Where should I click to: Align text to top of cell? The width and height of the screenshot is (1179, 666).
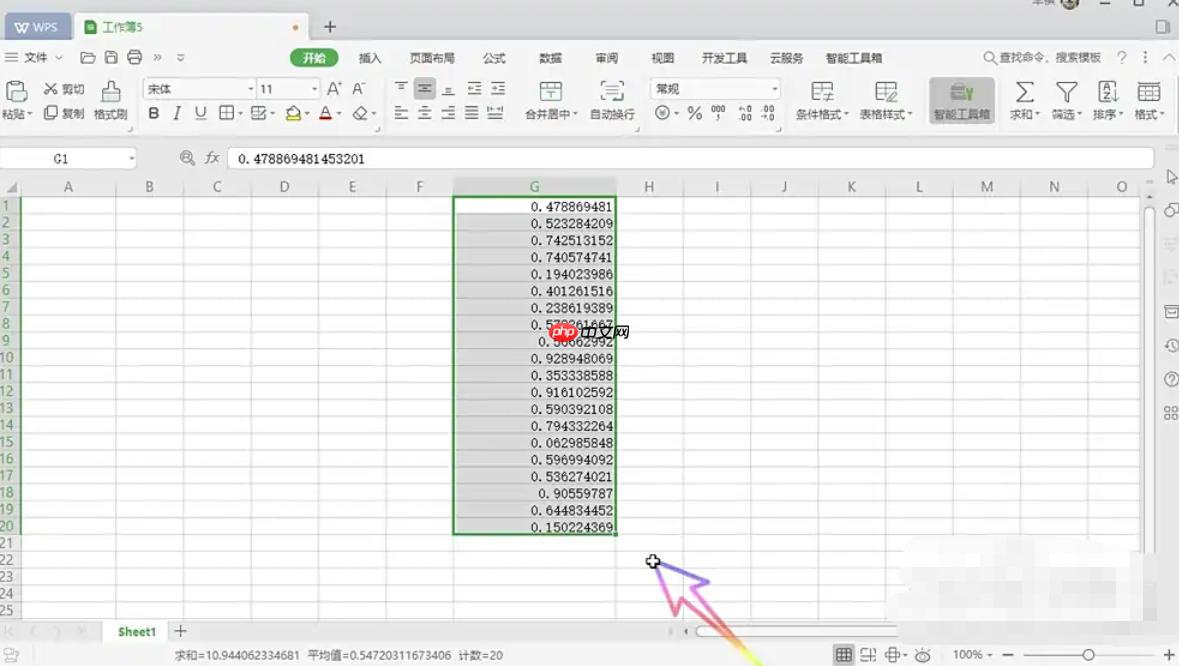tap(401, 89)
